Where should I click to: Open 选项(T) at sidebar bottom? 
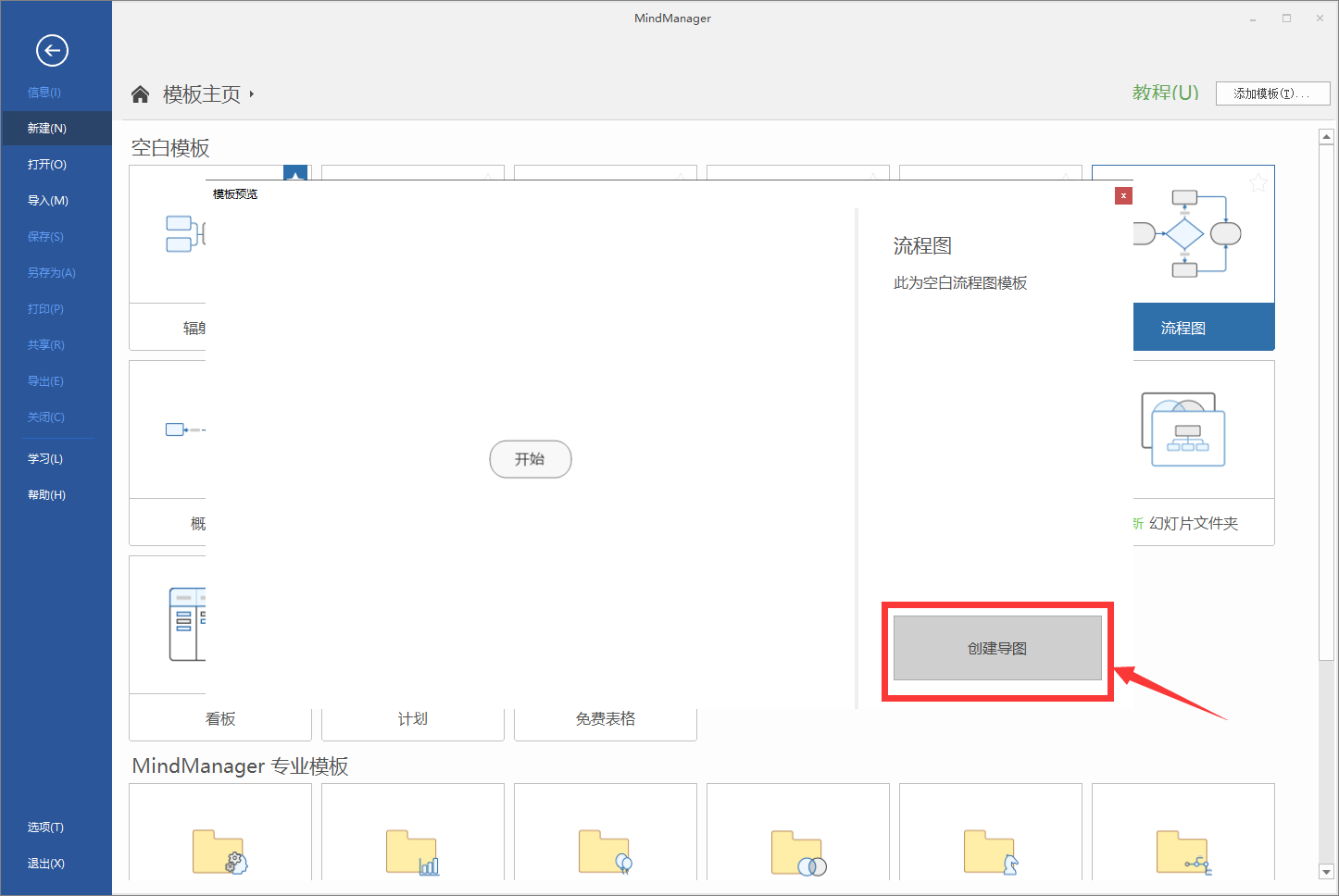point(45,828)
